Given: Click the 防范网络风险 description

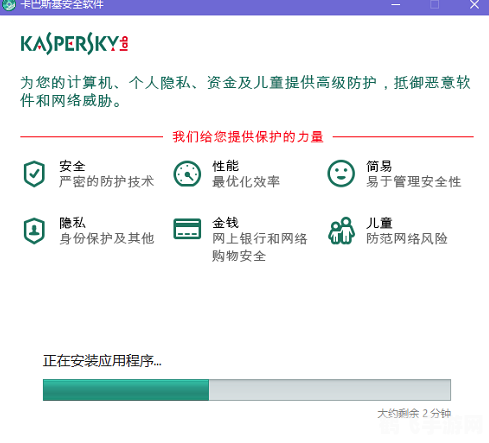Looking at the screenshot, I should (406, 239).
